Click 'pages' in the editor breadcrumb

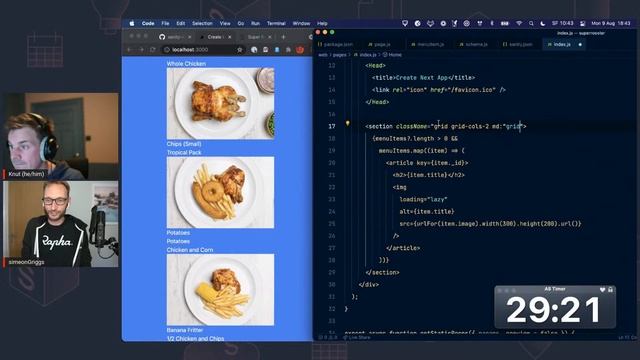pos(340,55)
